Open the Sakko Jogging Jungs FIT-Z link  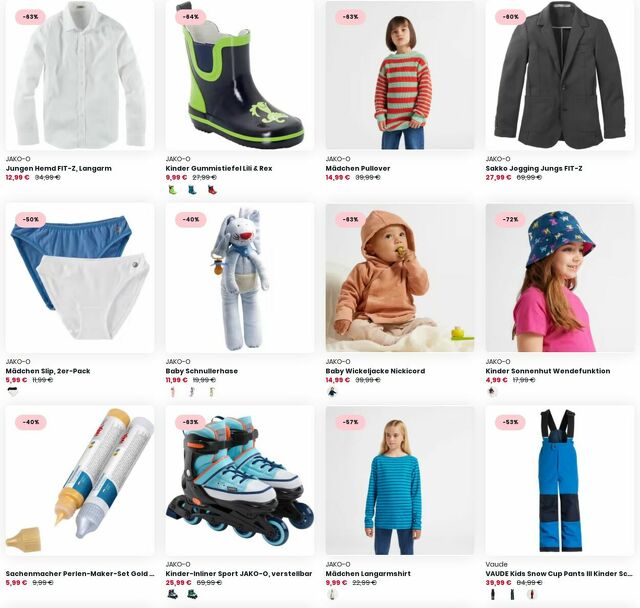(x=534, y=168)
